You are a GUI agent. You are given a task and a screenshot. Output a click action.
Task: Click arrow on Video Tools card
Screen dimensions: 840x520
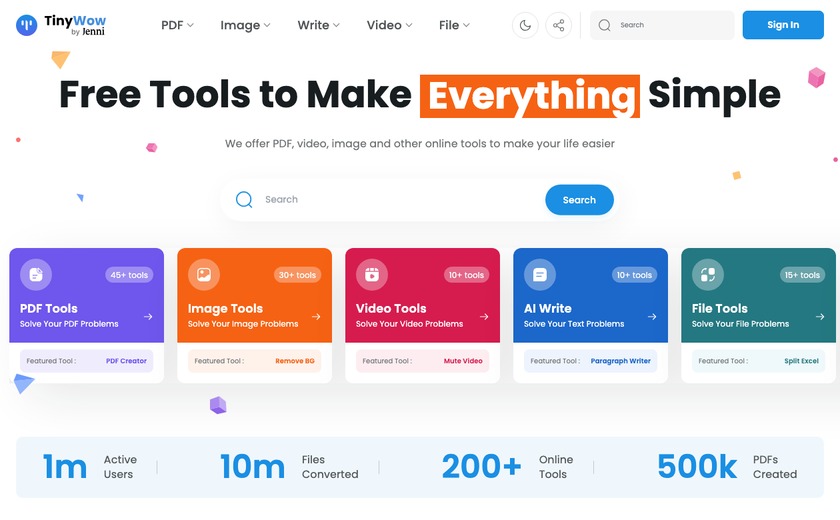(484, 316)
